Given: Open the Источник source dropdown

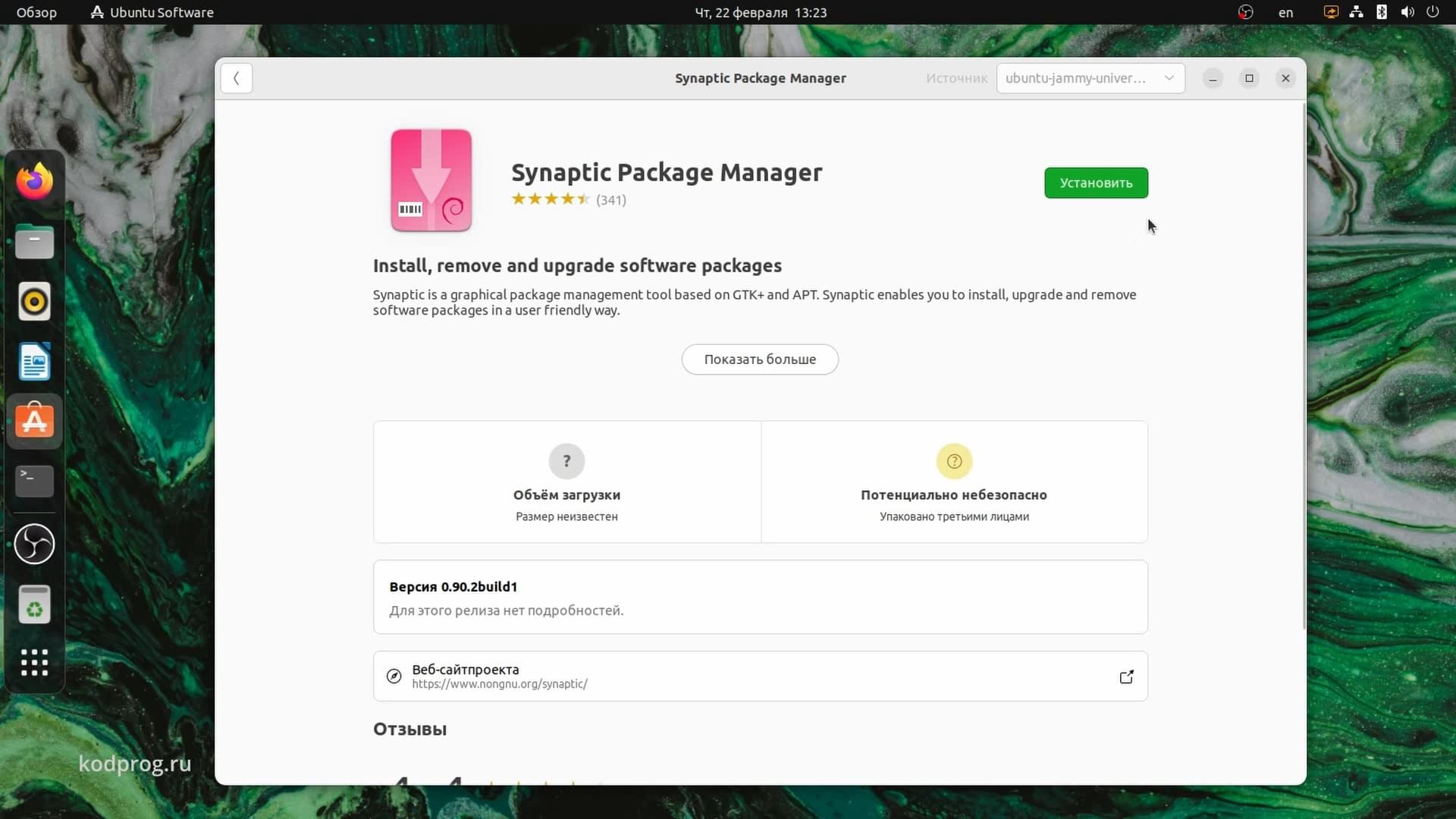Looking at the screenshot, I should pos(1090,78).
